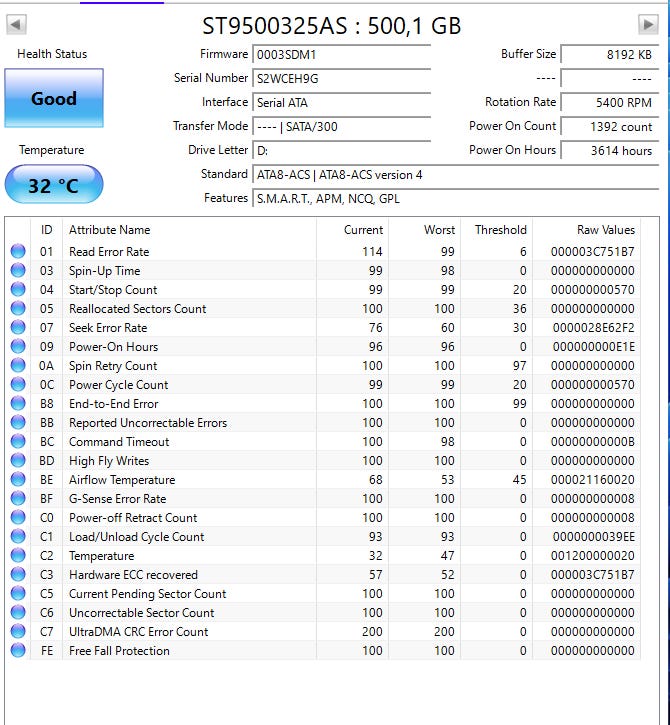Screen dimensions: 670x725
Task: Click drive title ST9500325AS : 500,1 GB
Action: pyautogui.click(x=332, y=26)
